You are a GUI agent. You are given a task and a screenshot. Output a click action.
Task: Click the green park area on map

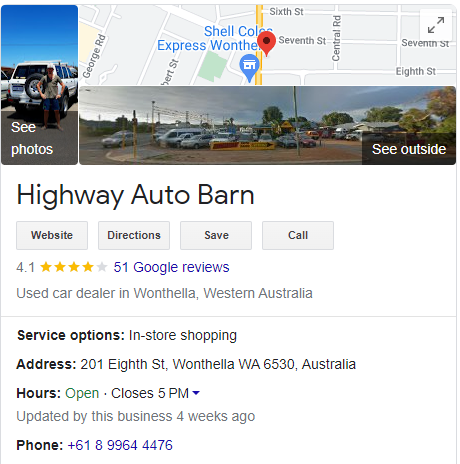click(x=212, y=67)
